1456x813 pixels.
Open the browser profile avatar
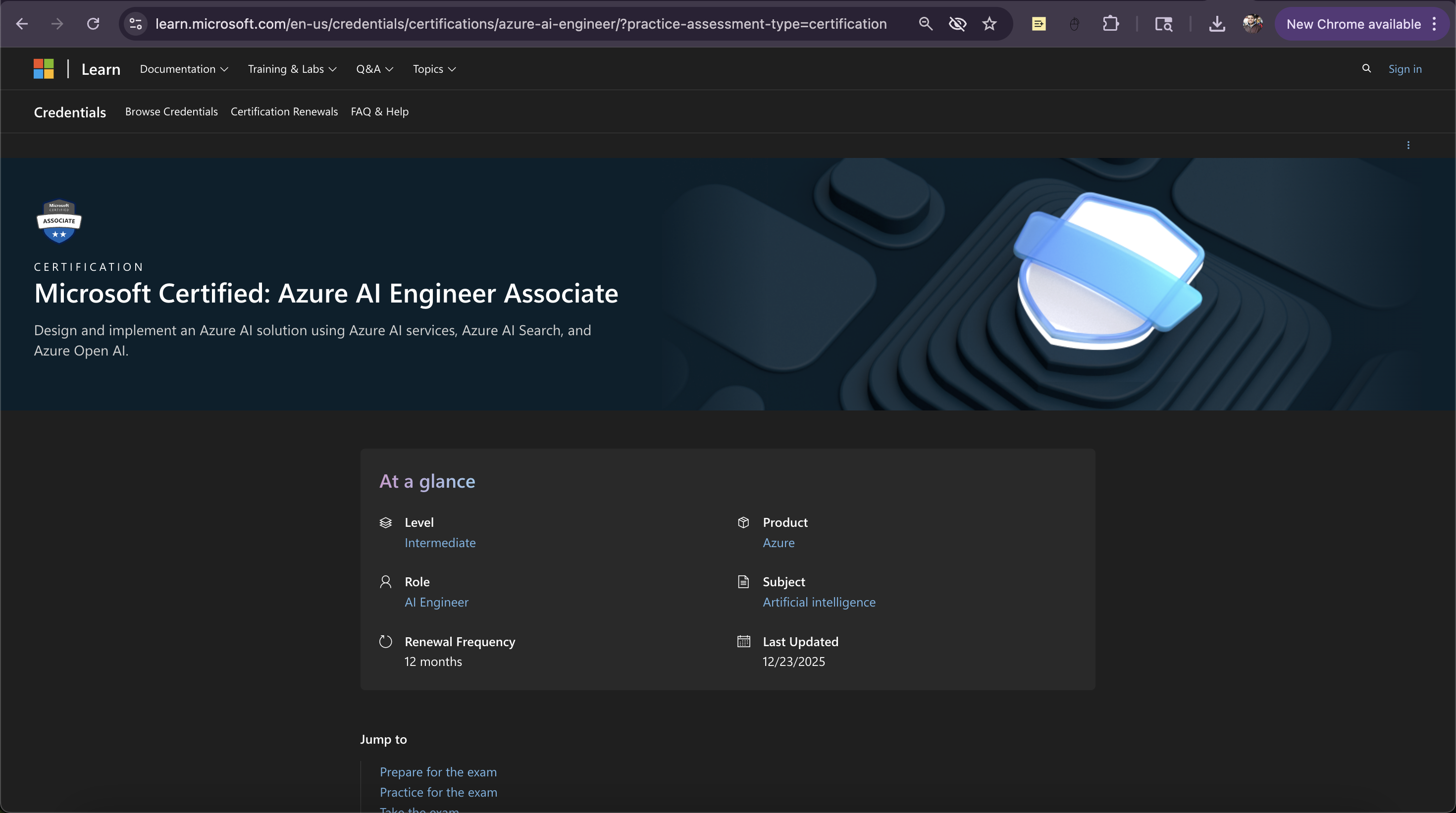point(1252,23)
